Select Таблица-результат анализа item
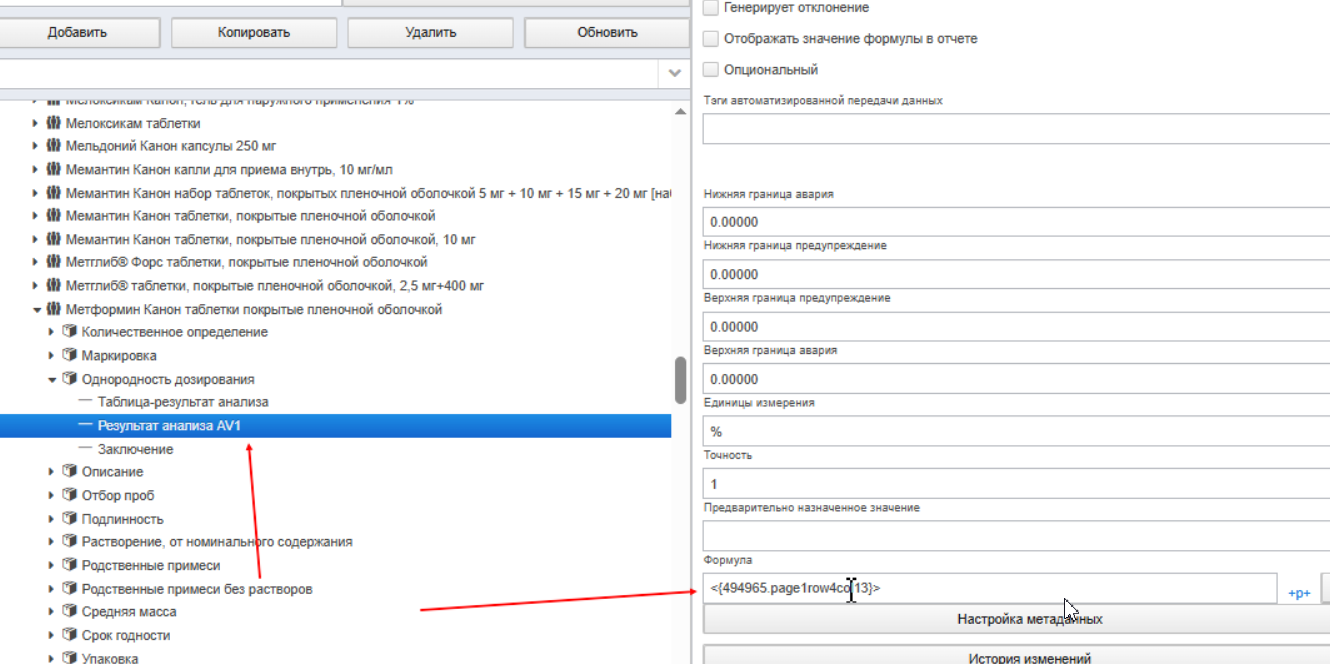This screenshot has height=664, width=1330. tap(183, 402)
